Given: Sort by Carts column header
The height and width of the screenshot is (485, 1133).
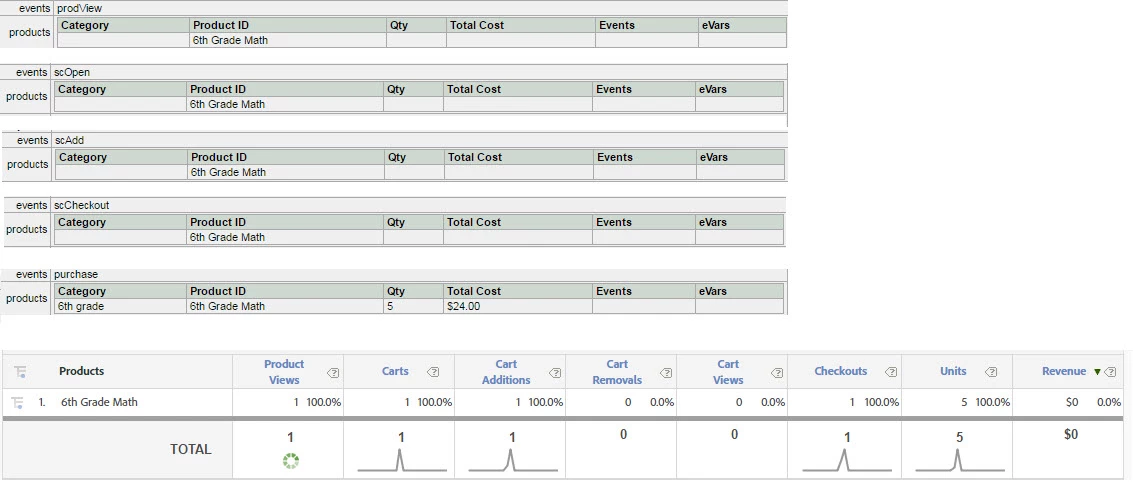Looking at the screenshot, I should (x=395, y=371).
